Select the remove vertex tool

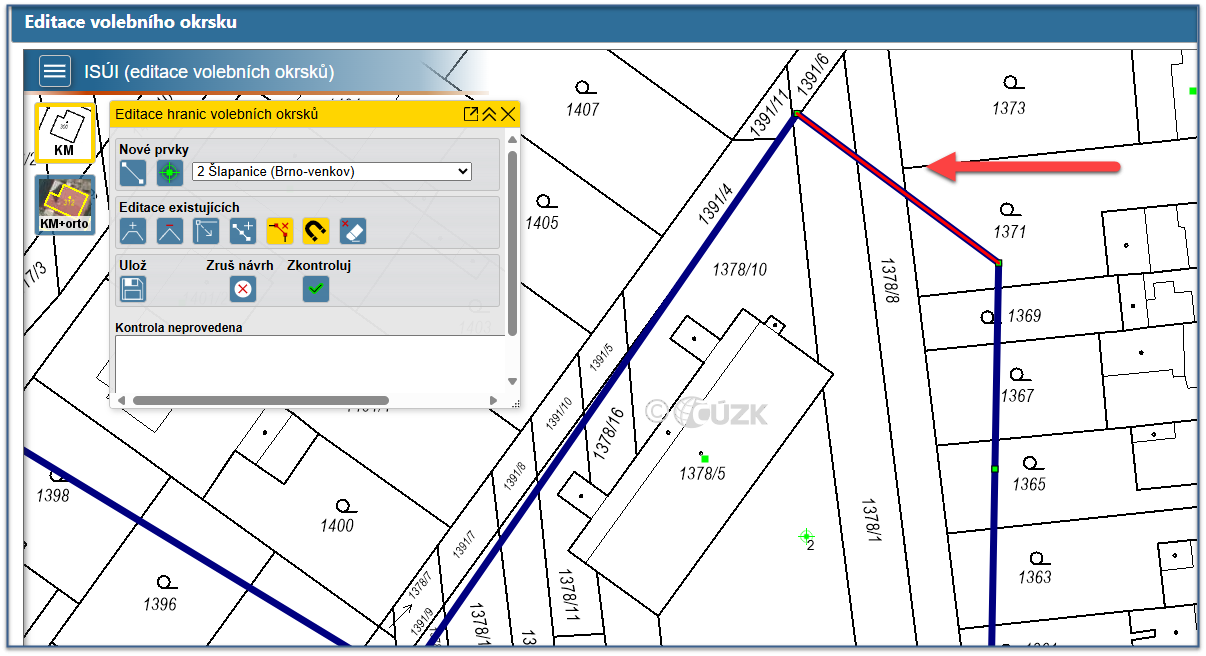pos(170,232)
